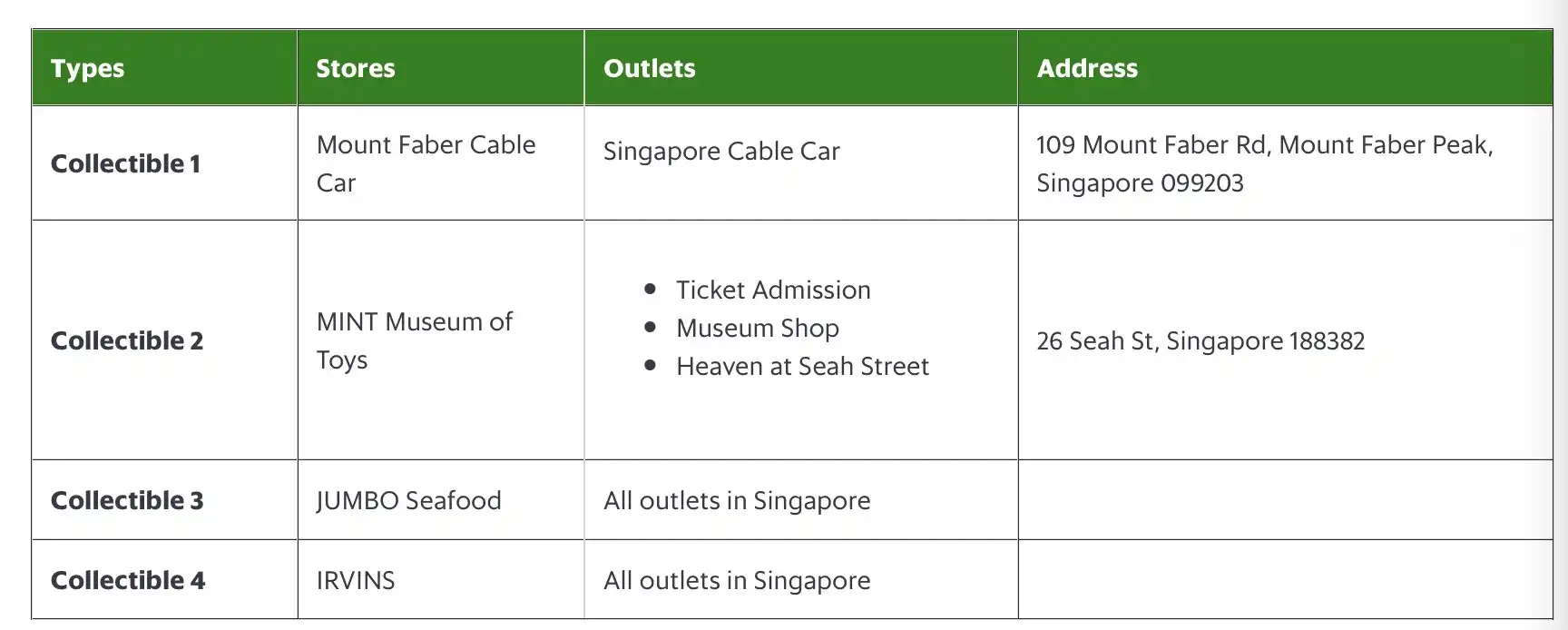Image resolution: width=1568 pixels, height=630 pixels.
Task: Click the Singapore Cable Car outlet text
Action: [x=721, y=151]
